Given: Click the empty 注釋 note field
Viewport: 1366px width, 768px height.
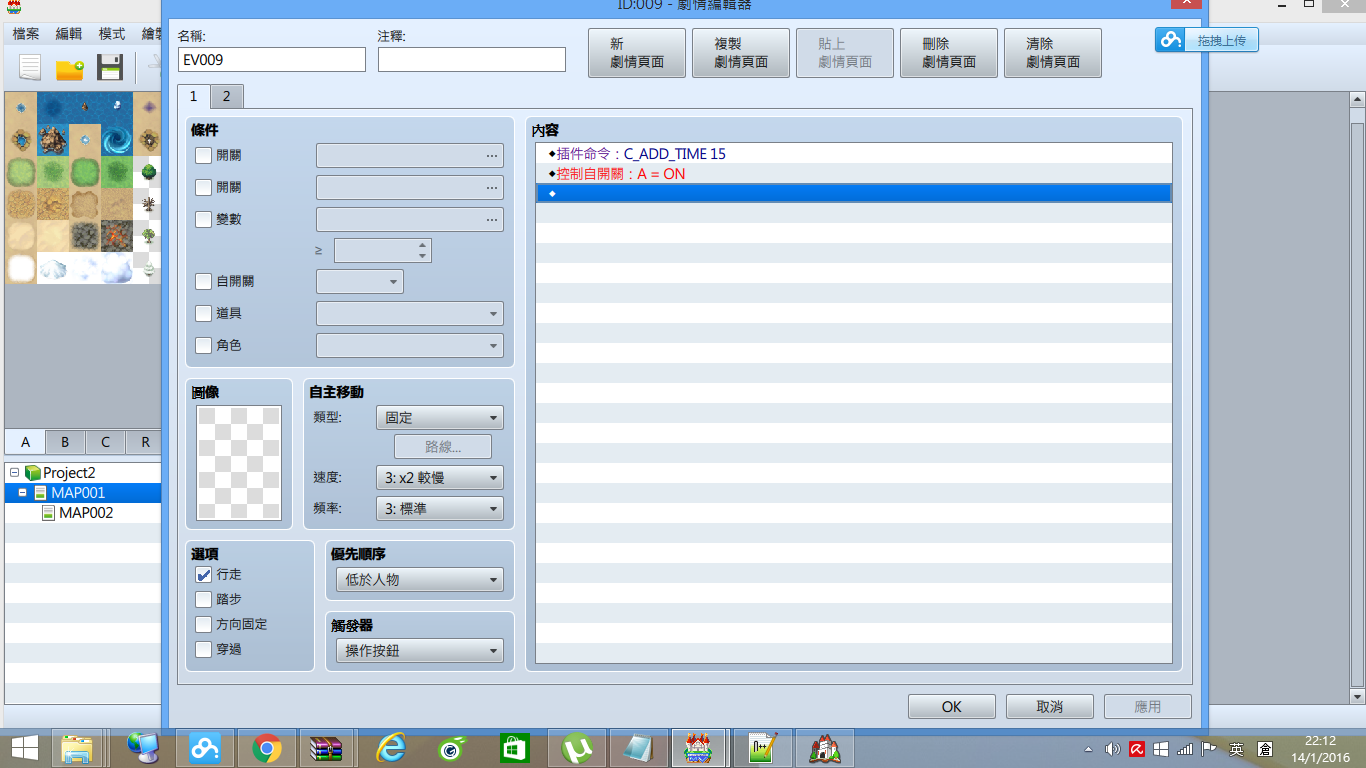Looking at the screenshot, I should pyautogui.click(x=472, y=59).
